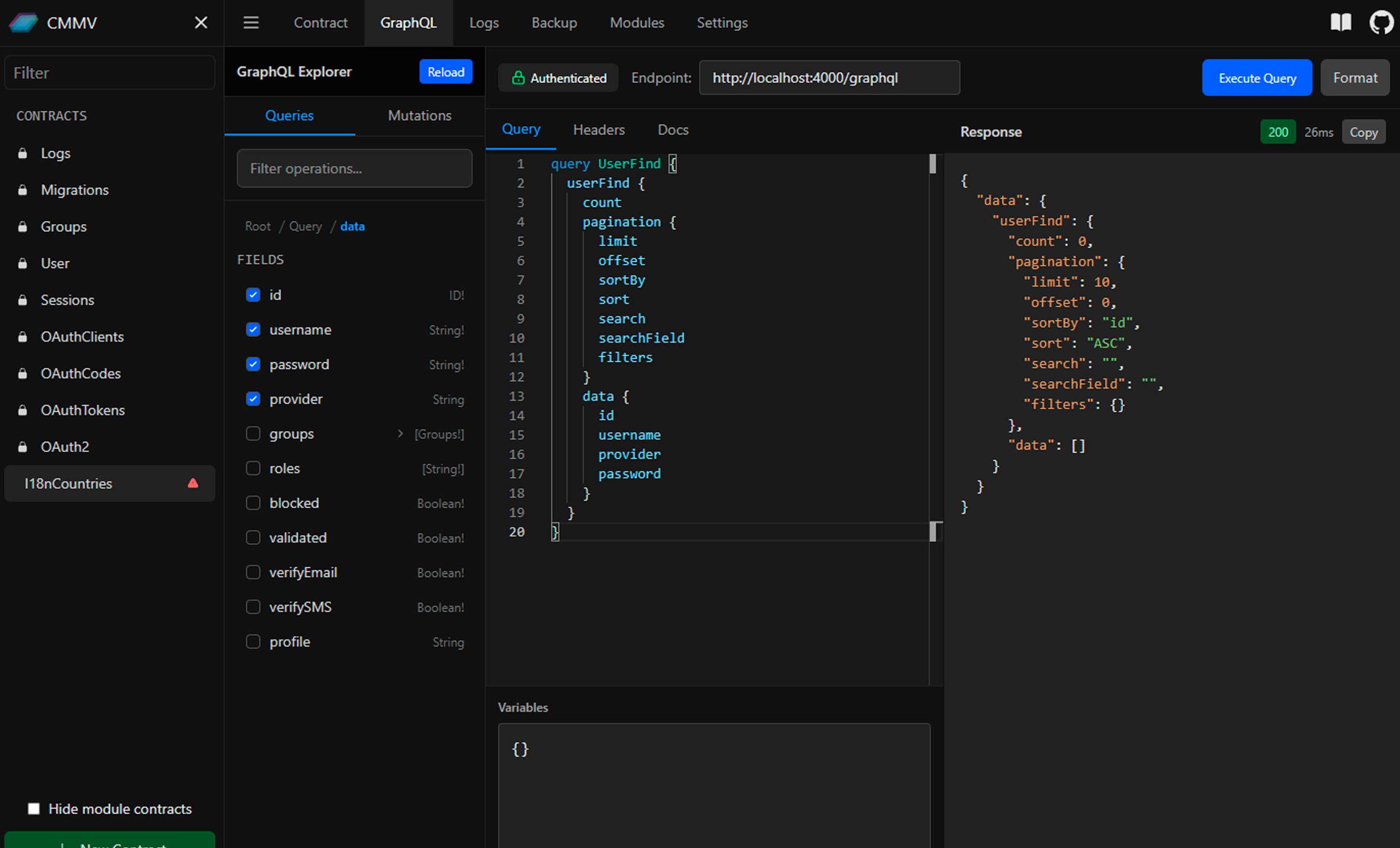1400x848 pixels.
Task: Close the sidebar with X icon
Action: click(201, 23)
